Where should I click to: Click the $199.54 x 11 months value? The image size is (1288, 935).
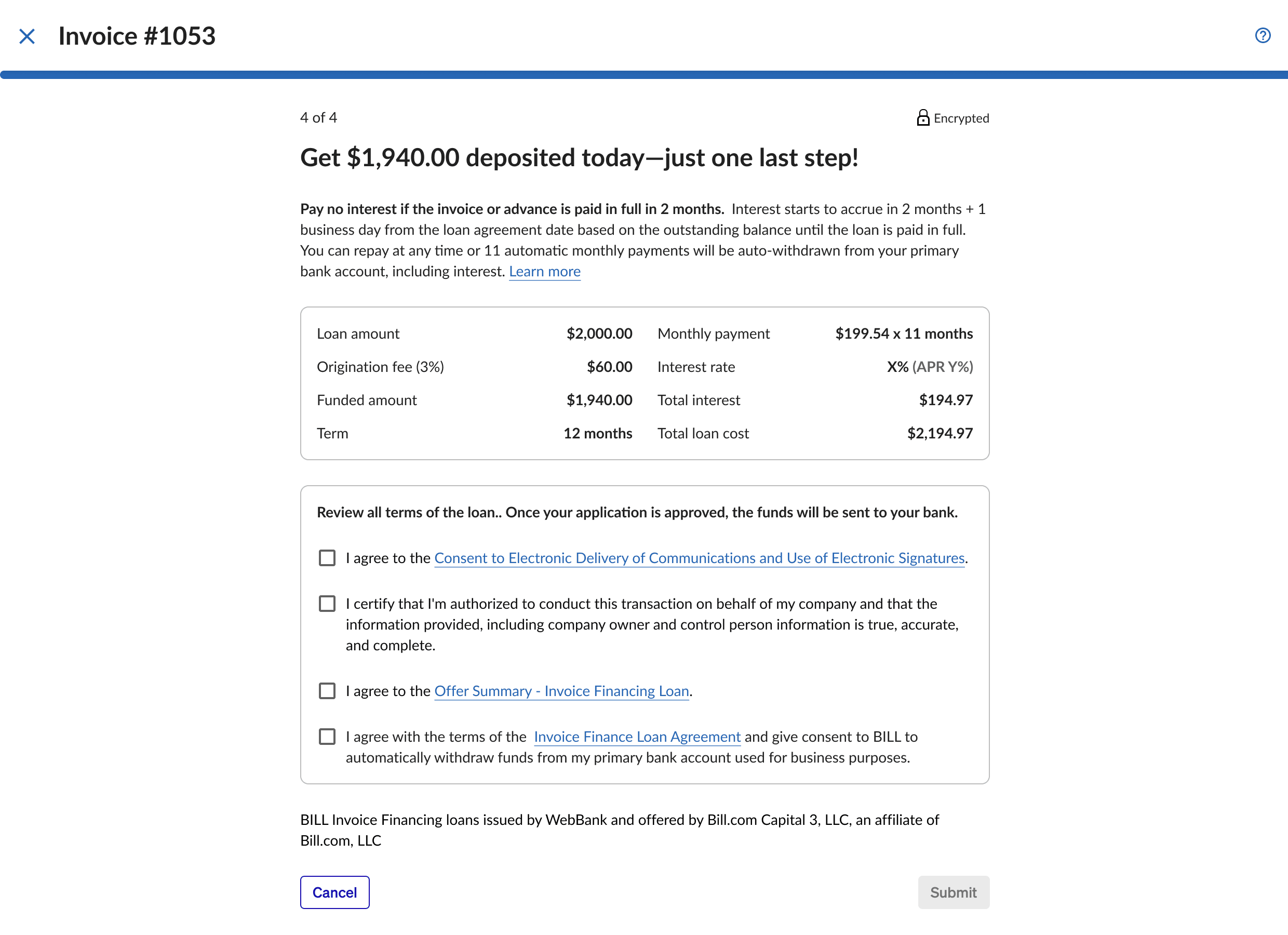click(x=904, y=333)
